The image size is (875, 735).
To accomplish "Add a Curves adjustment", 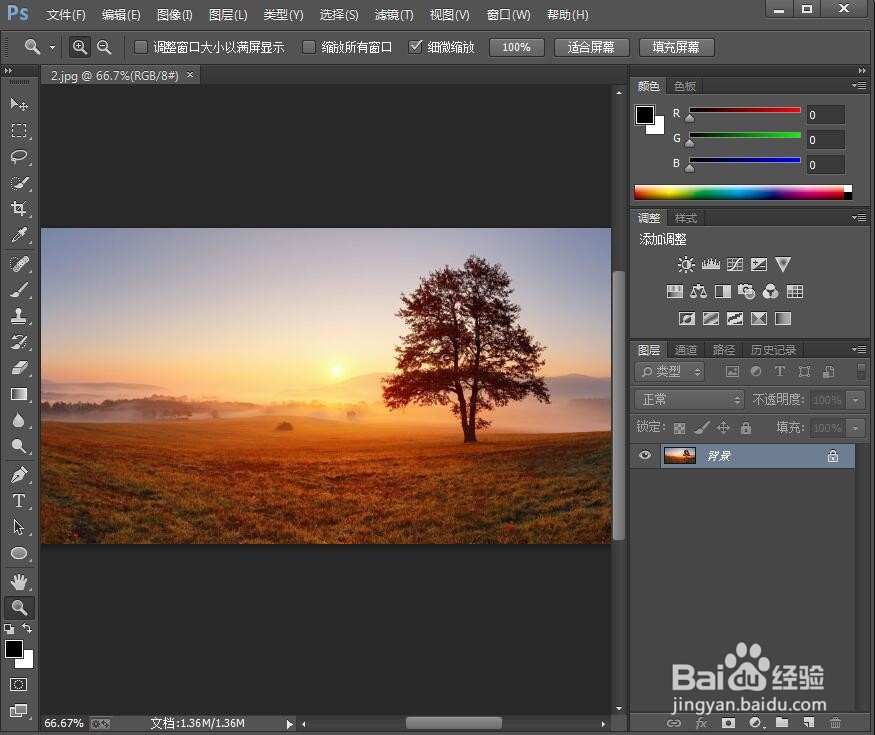I will pos(735,265).
